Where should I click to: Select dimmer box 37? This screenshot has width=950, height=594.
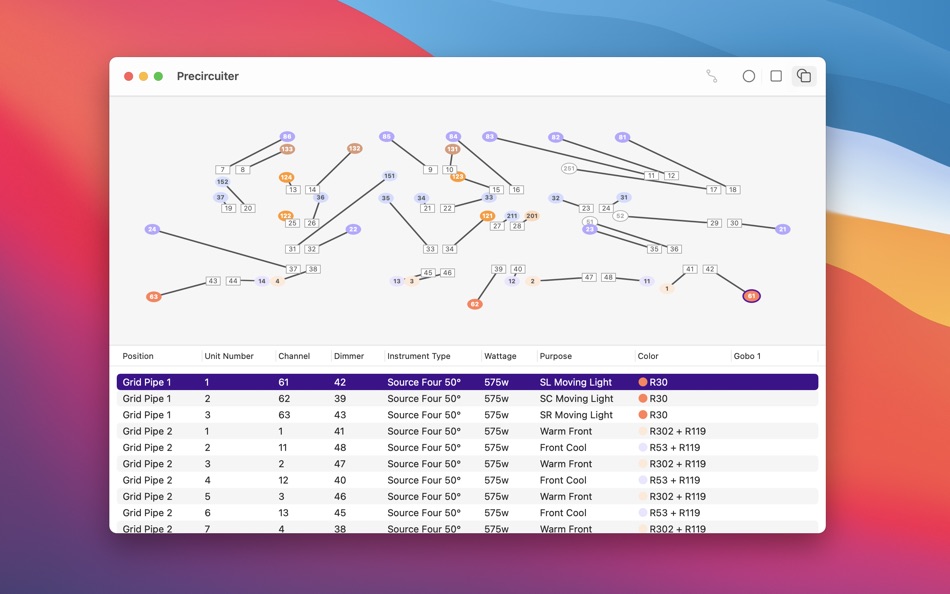(293, 269)
